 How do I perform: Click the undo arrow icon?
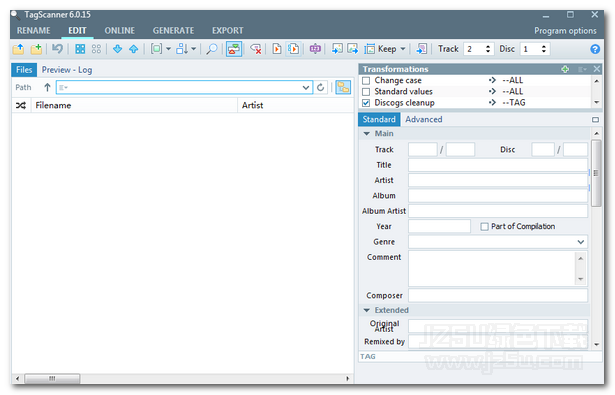(57, 49)
